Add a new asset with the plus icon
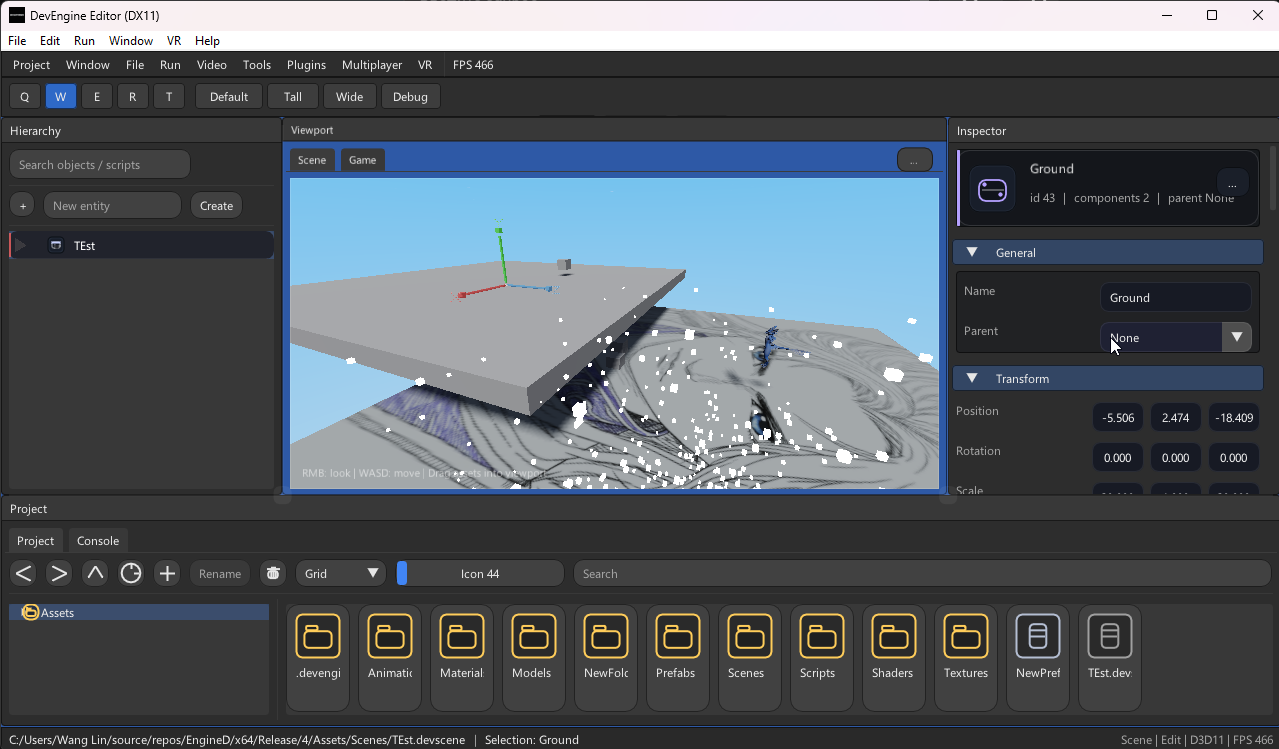 click(167, 573)
